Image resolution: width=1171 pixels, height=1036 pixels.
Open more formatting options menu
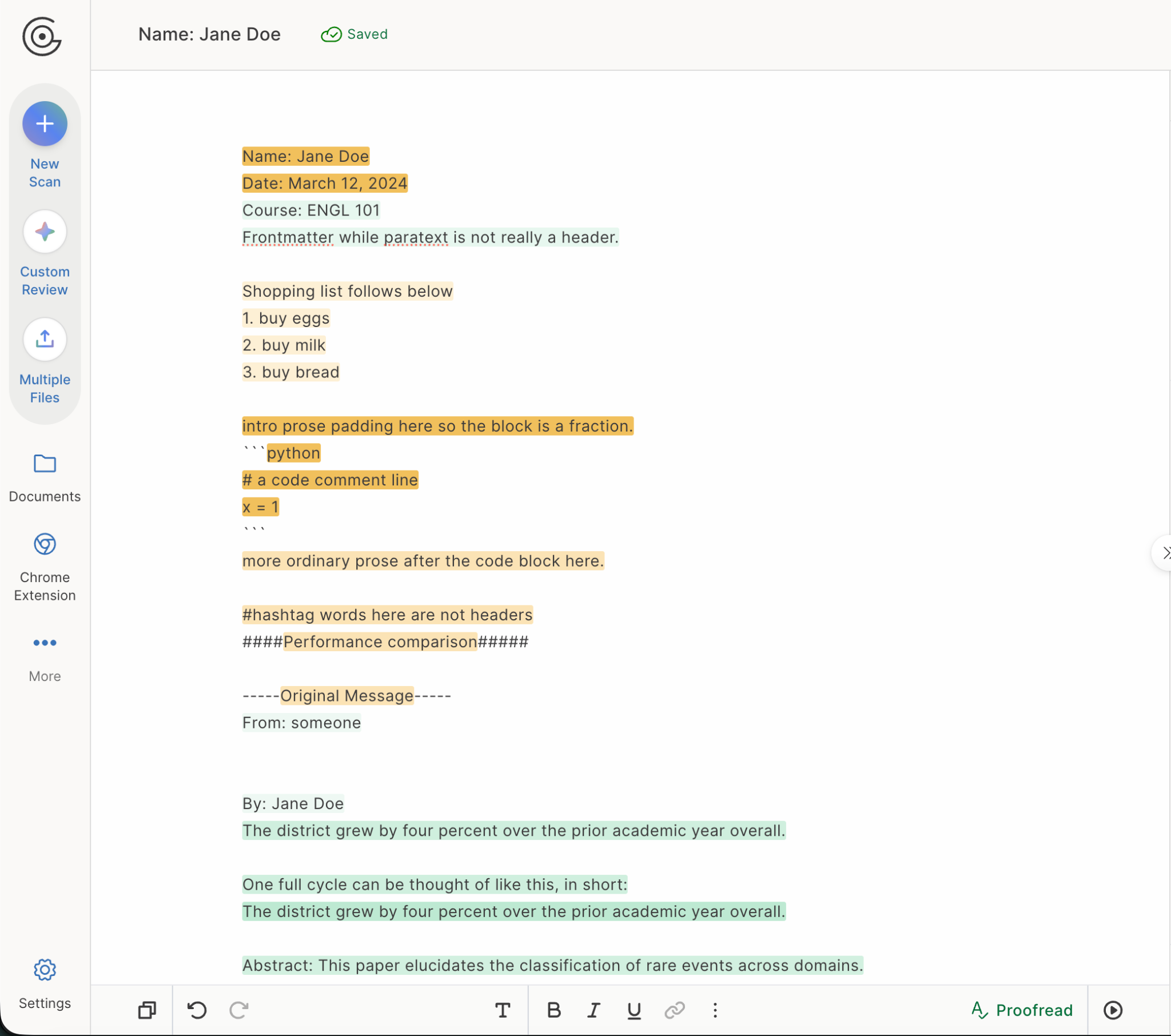point(715,1010)
